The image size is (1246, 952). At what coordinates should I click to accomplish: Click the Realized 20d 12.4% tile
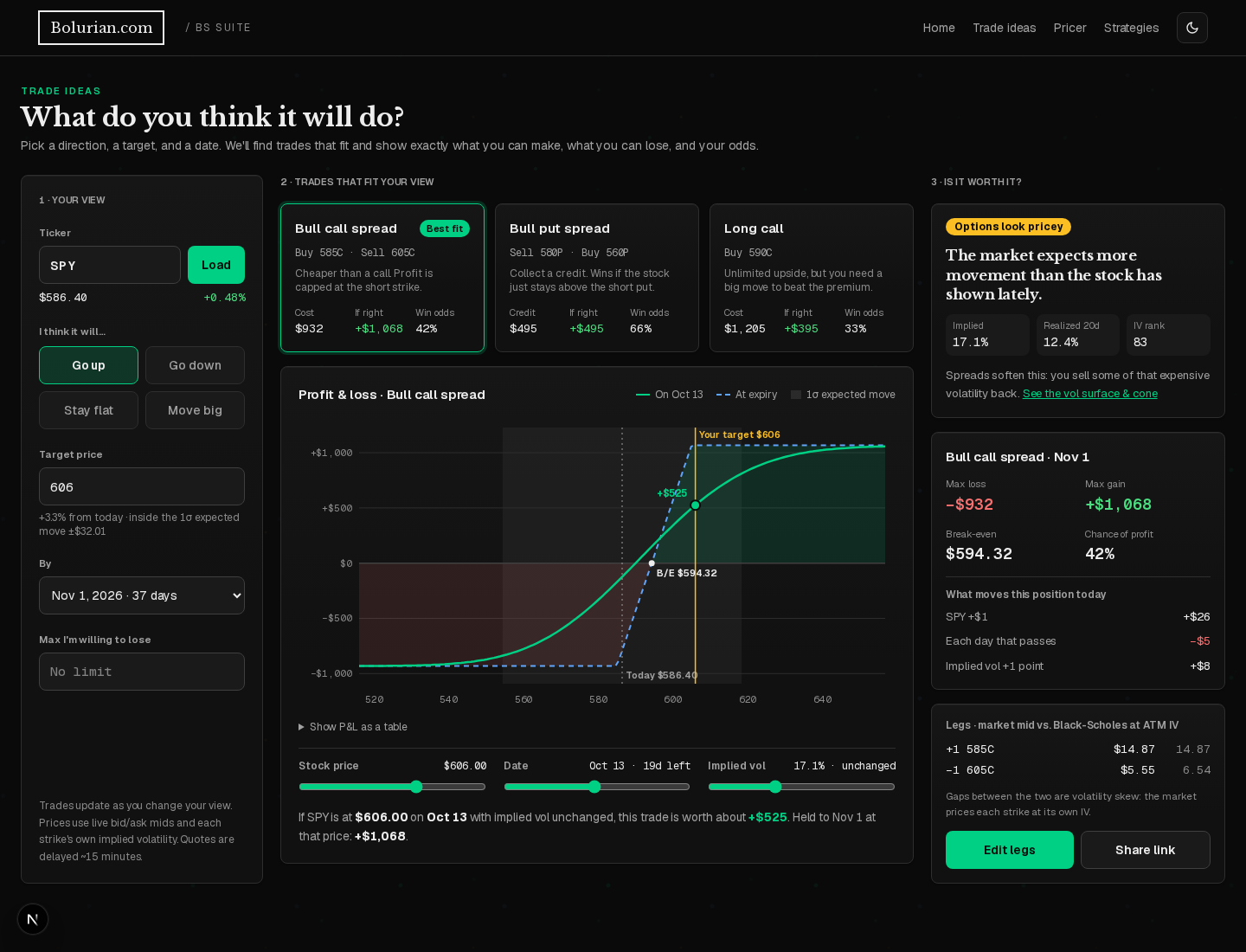click(1078, 335)
